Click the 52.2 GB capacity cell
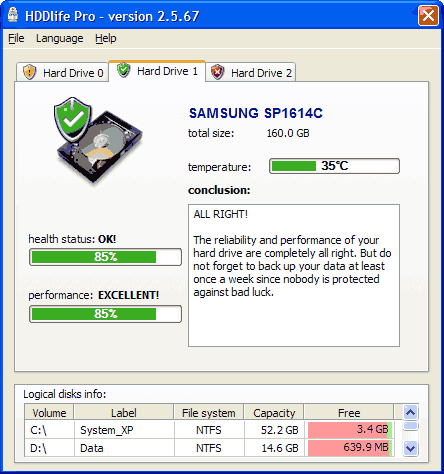The width and height of the screenshot is (444, 474). point(274,430)
